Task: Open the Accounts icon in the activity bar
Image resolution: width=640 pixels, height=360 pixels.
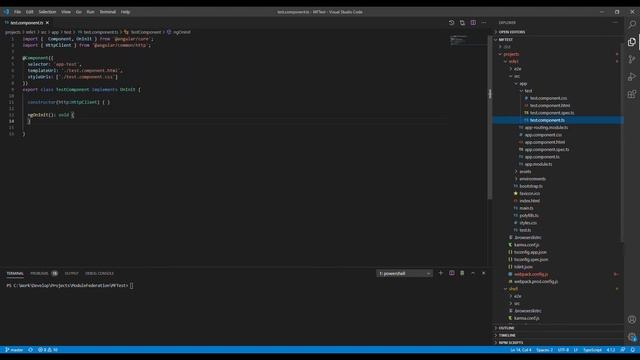Action: 632,320
